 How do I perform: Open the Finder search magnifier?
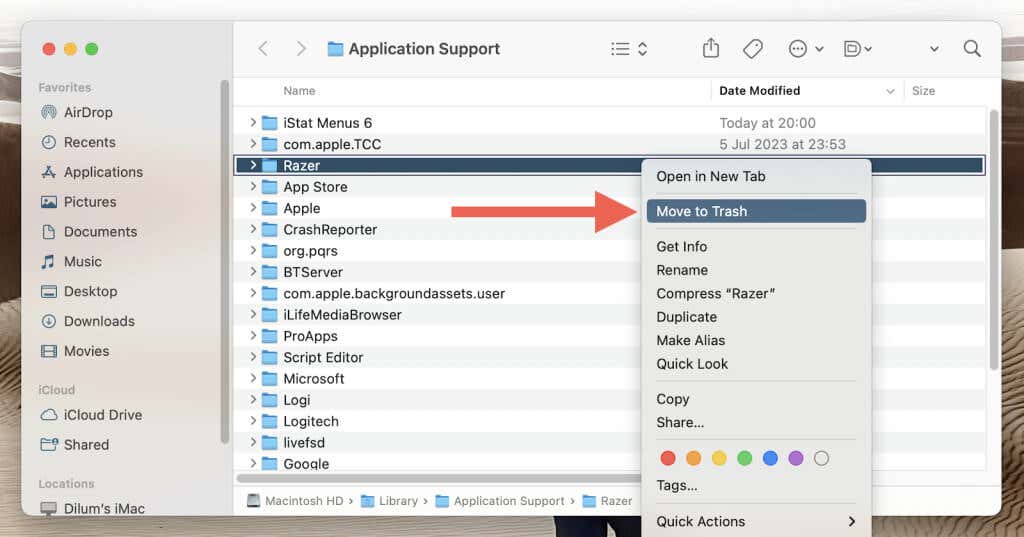(972, 49)
